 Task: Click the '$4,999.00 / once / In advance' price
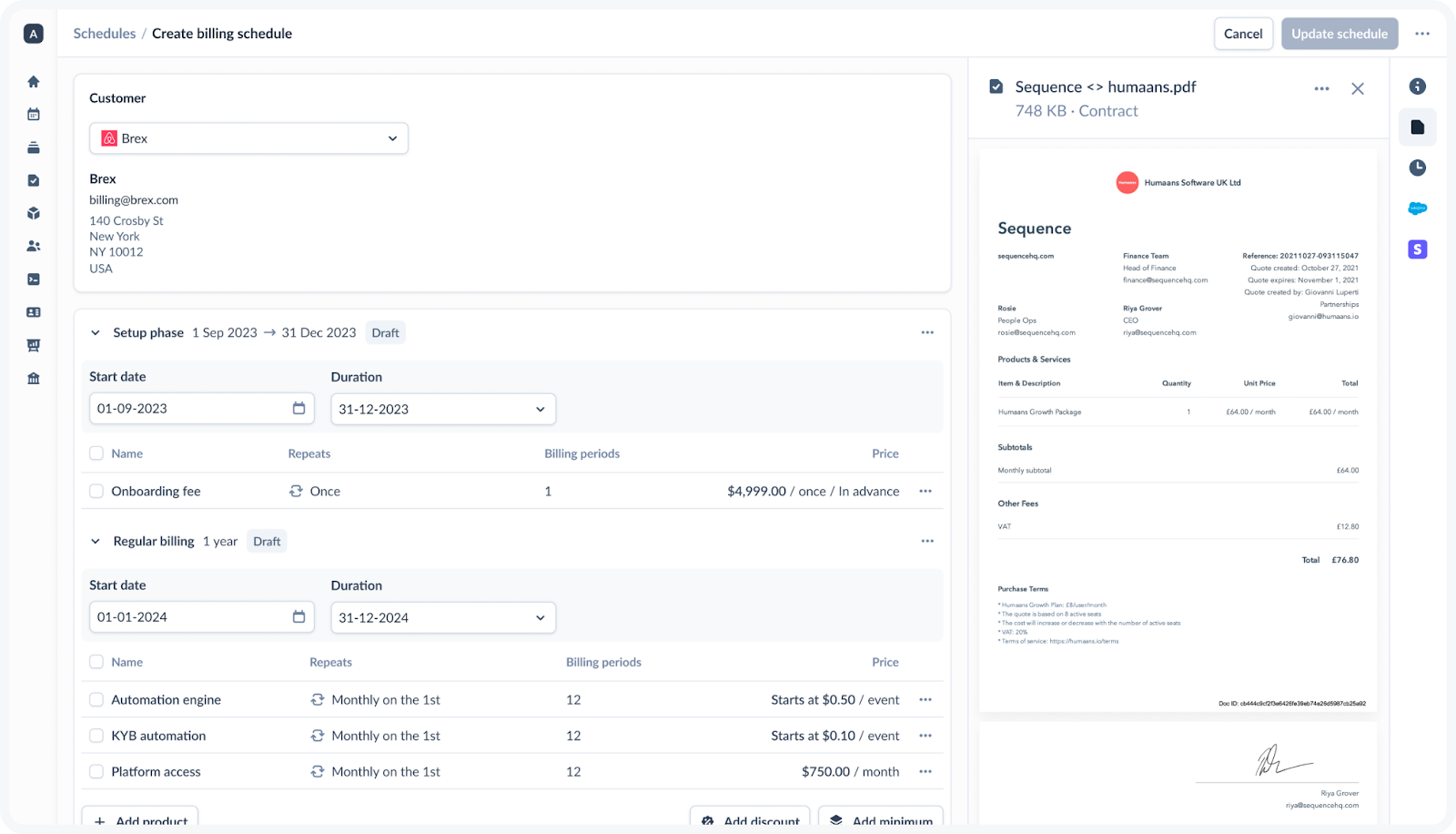(814, 491)
